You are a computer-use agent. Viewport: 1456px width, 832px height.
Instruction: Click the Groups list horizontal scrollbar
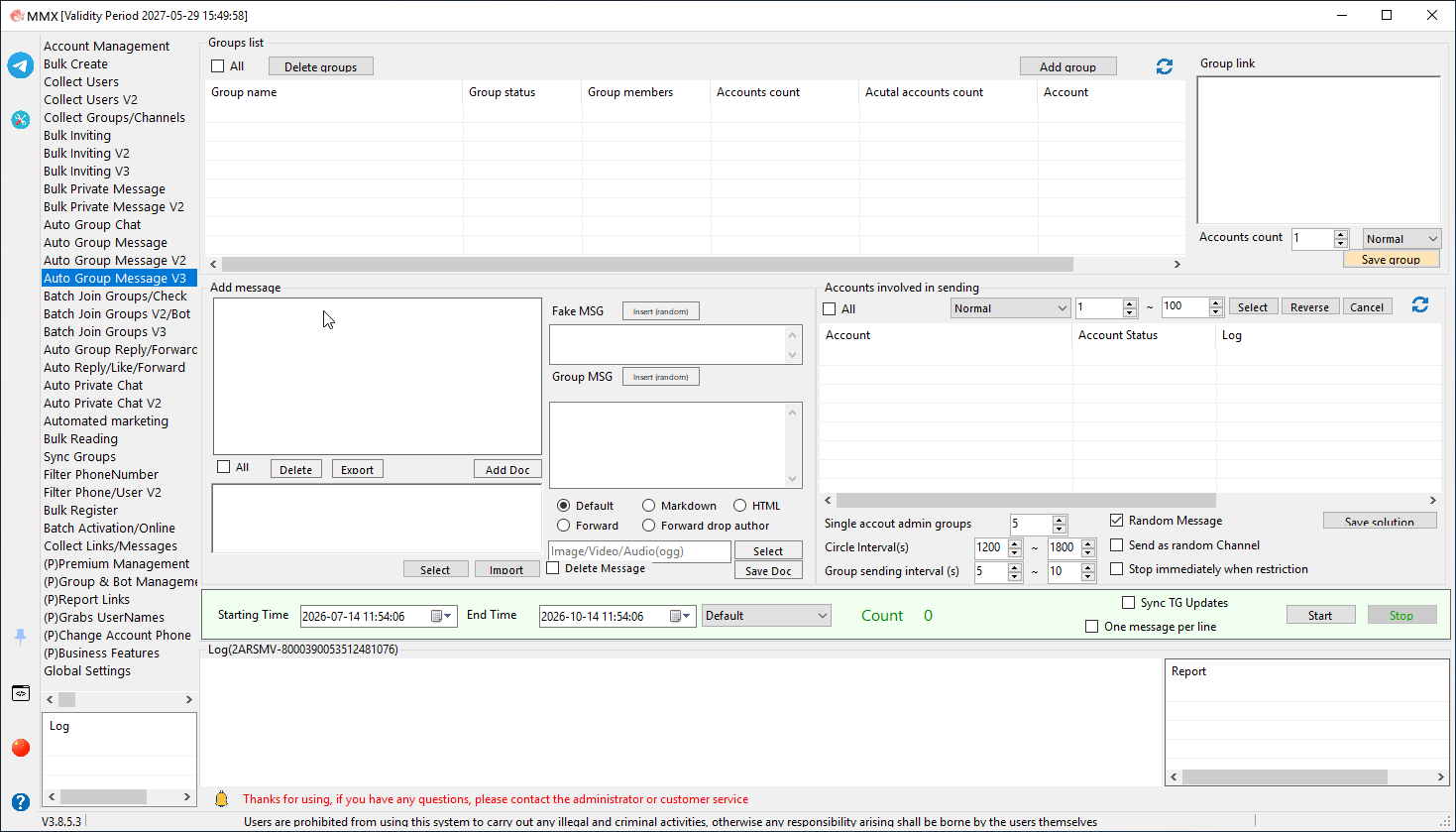point(647,265)
